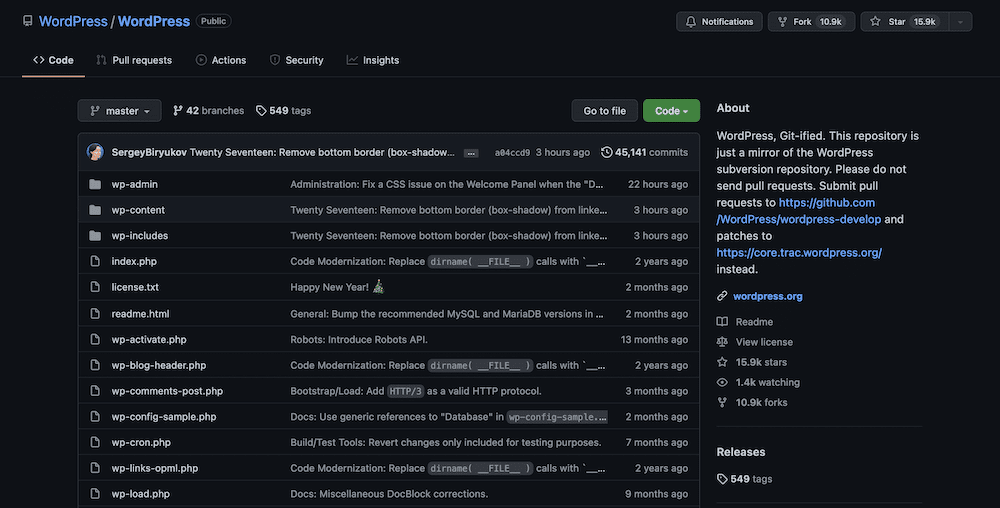Open the 549 tags link under Releases
The width and height of the screenshot is (1000, 508).
click(x=744, y=479)
